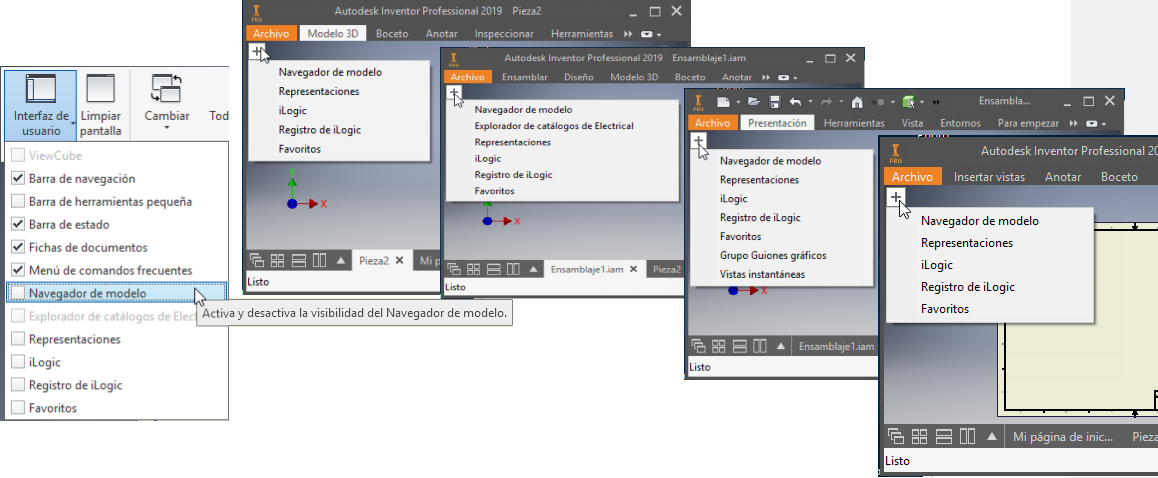The image size is (1158, 478).
Task: Click horizontal arrange icon in Pieza2 window
Action: [x=299, y=260]
